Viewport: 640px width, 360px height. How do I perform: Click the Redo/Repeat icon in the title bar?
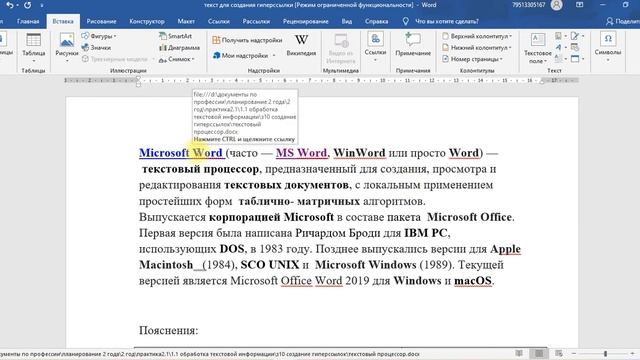point(27,5)
